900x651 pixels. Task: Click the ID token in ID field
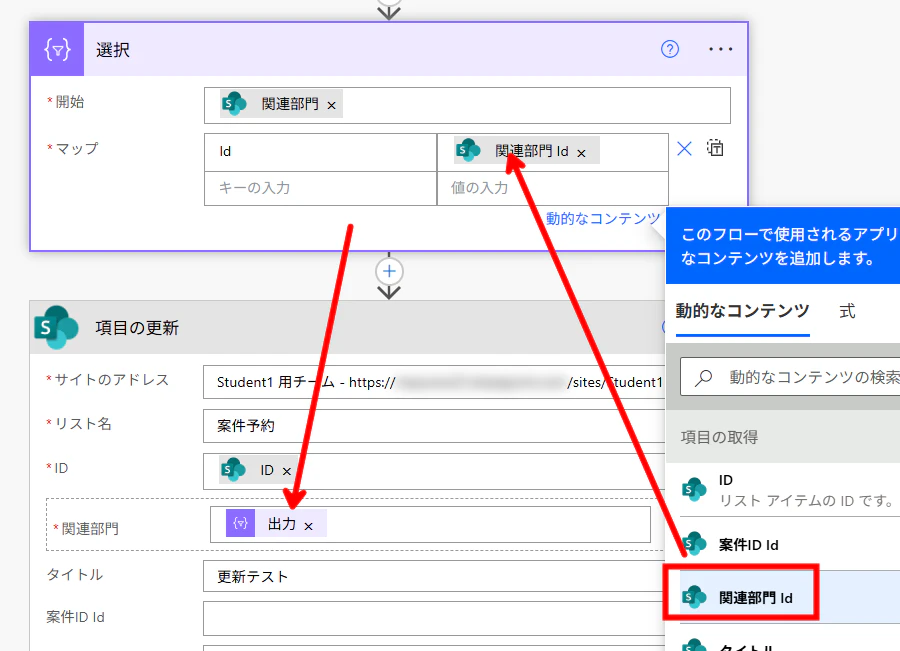pyautogui.click(x=257, y=470)
